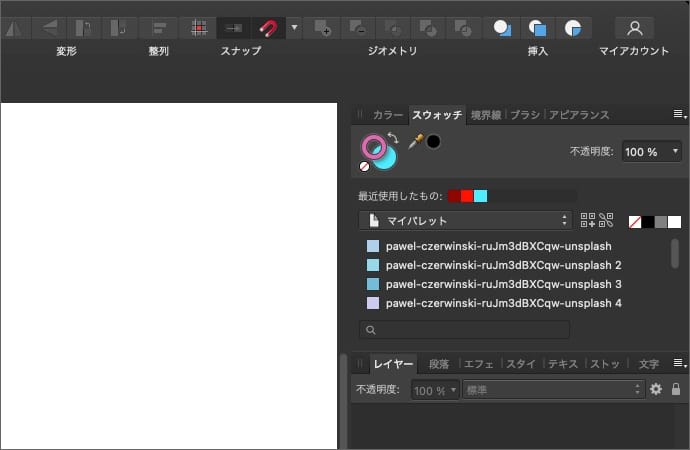This screenshot has height=450, width=690.
Task: Click the layer lock padlock icon
Action: pos(676,389)
